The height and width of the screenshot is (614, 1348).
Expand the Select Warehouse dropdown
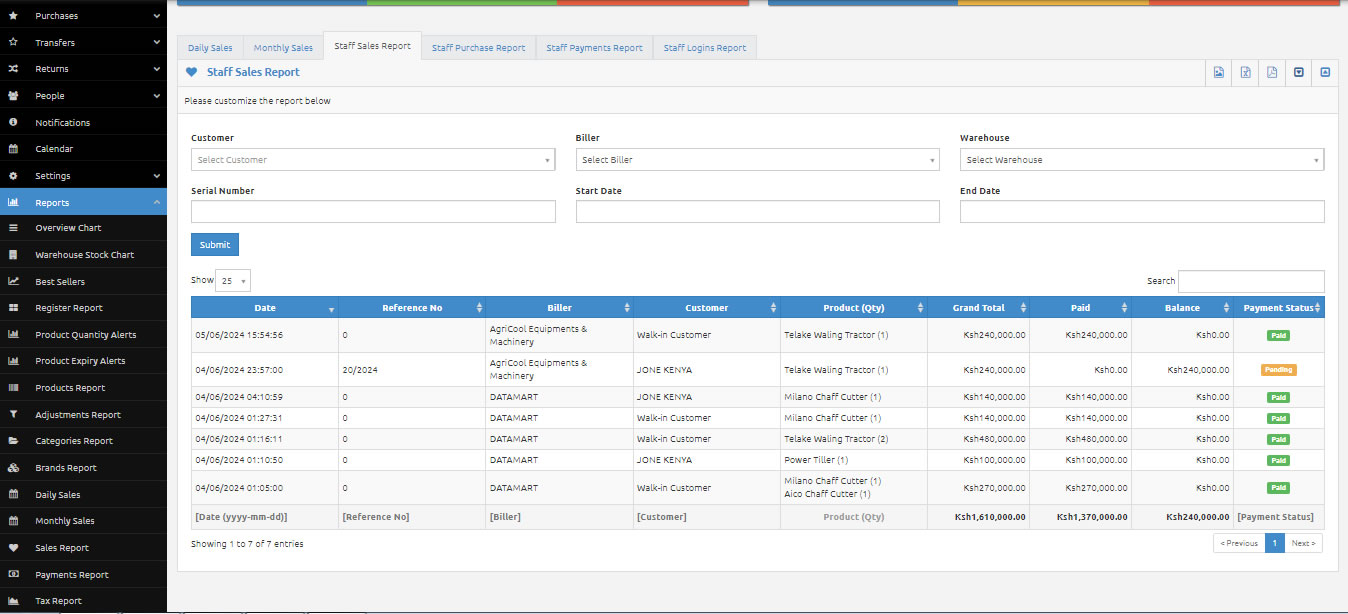coord(1141,160)
